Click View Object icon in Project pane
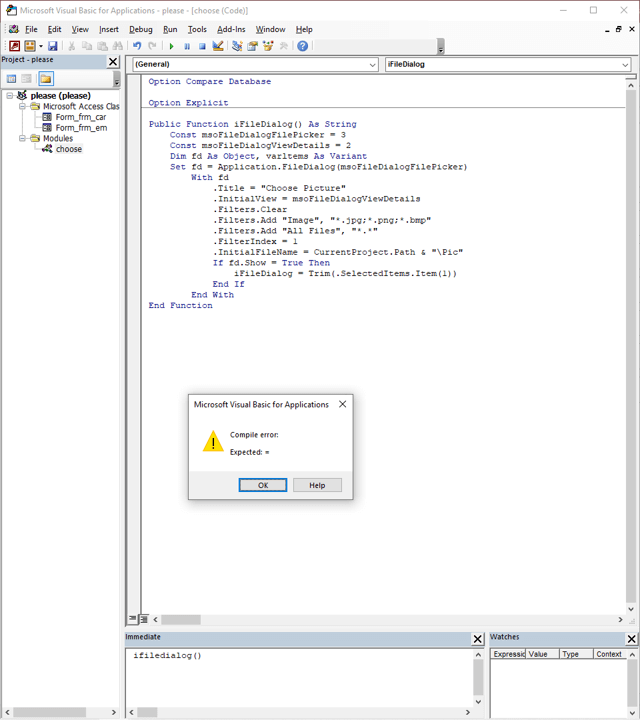 tap(27, 79)
